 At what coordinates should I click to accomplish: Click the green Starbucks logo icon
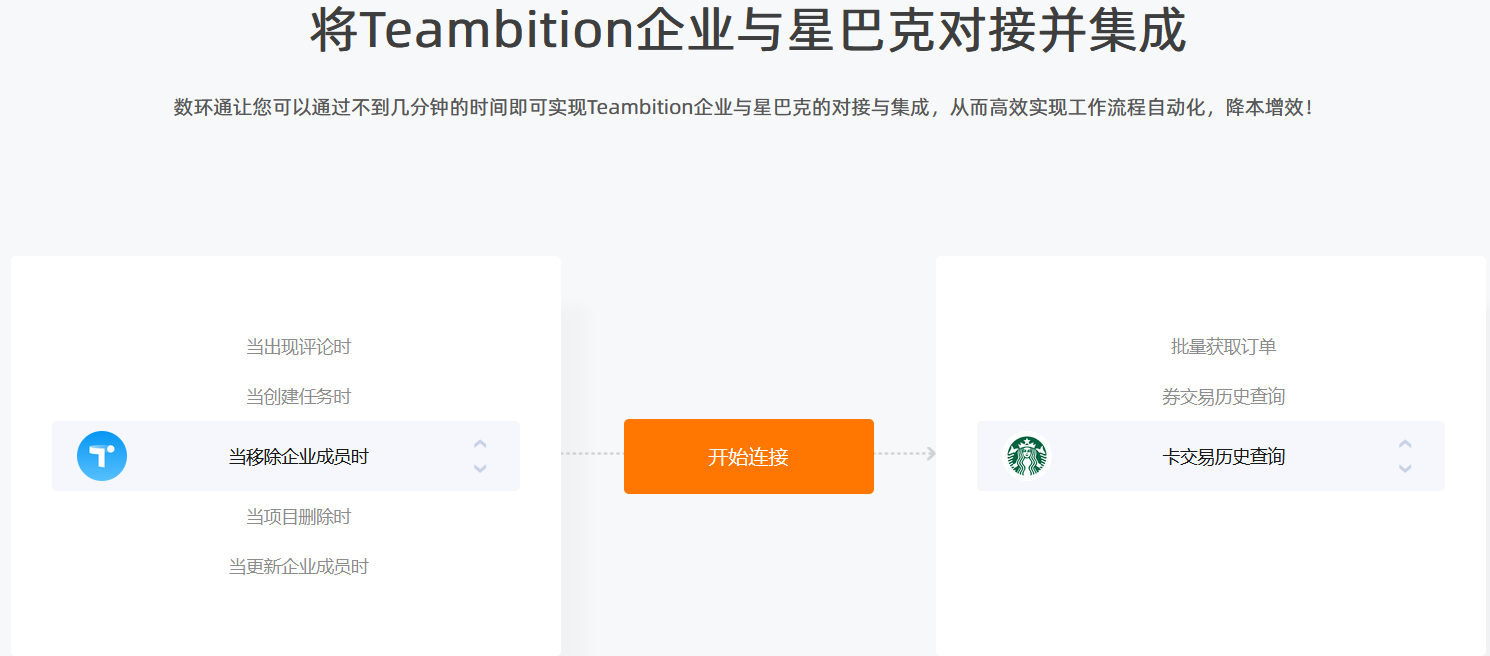(x=1027, y=456)
